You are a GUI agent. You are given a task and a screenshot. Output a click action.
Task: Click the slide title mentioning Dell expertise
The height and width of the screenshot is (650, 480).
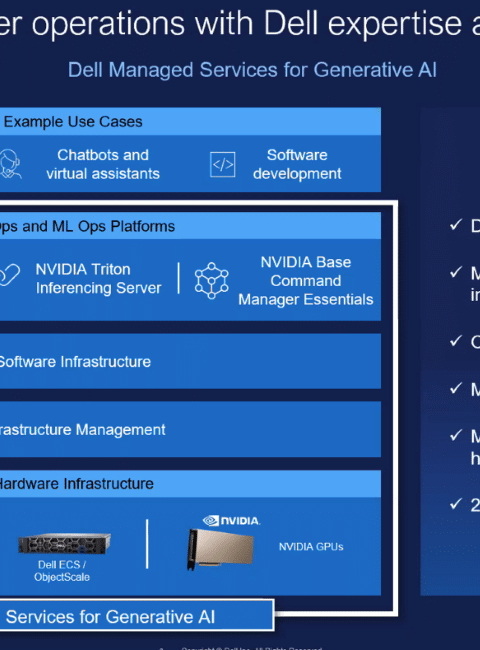click(x=240, y=23)
